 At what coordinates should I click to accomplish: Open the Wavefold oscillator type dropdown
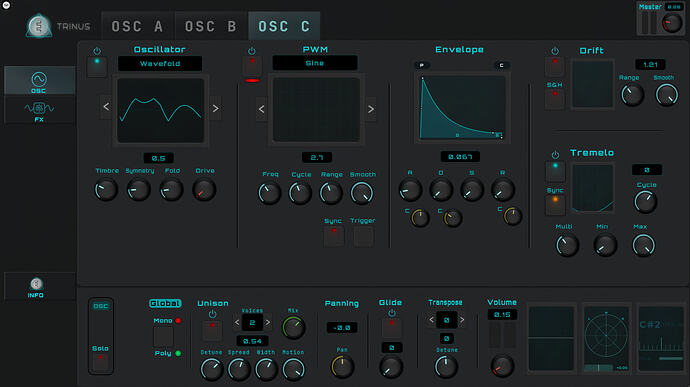160,63
